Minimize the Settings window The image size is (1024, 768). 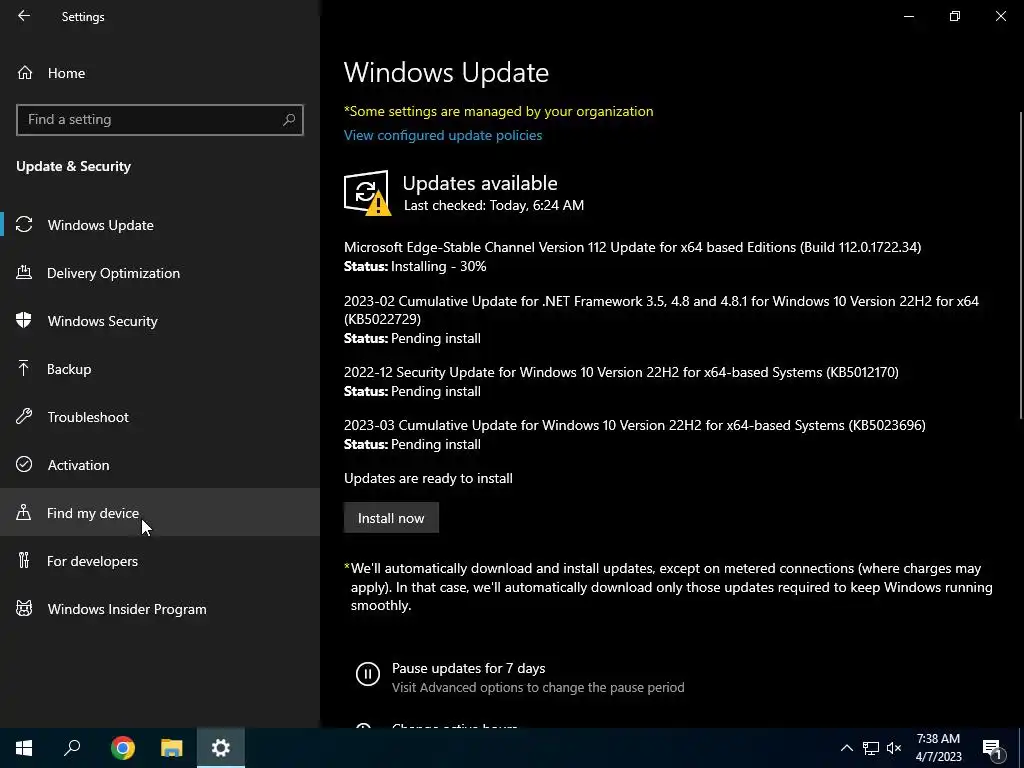[908, 16]
